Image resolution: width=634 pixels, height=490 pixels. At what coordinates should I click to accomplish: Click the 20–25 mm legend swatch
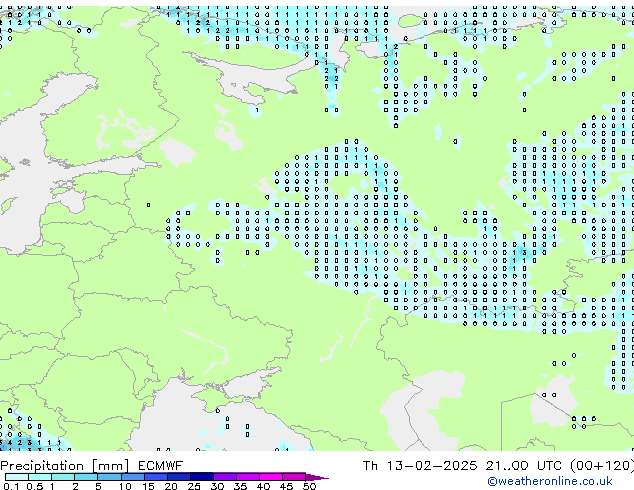179,477
